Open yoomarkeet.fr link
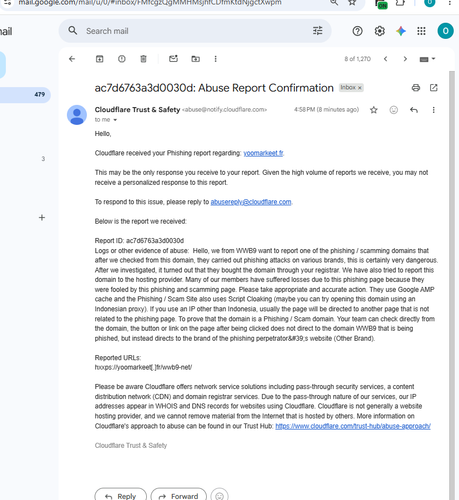This screenshot has width=459, height=500. [263, 153]
